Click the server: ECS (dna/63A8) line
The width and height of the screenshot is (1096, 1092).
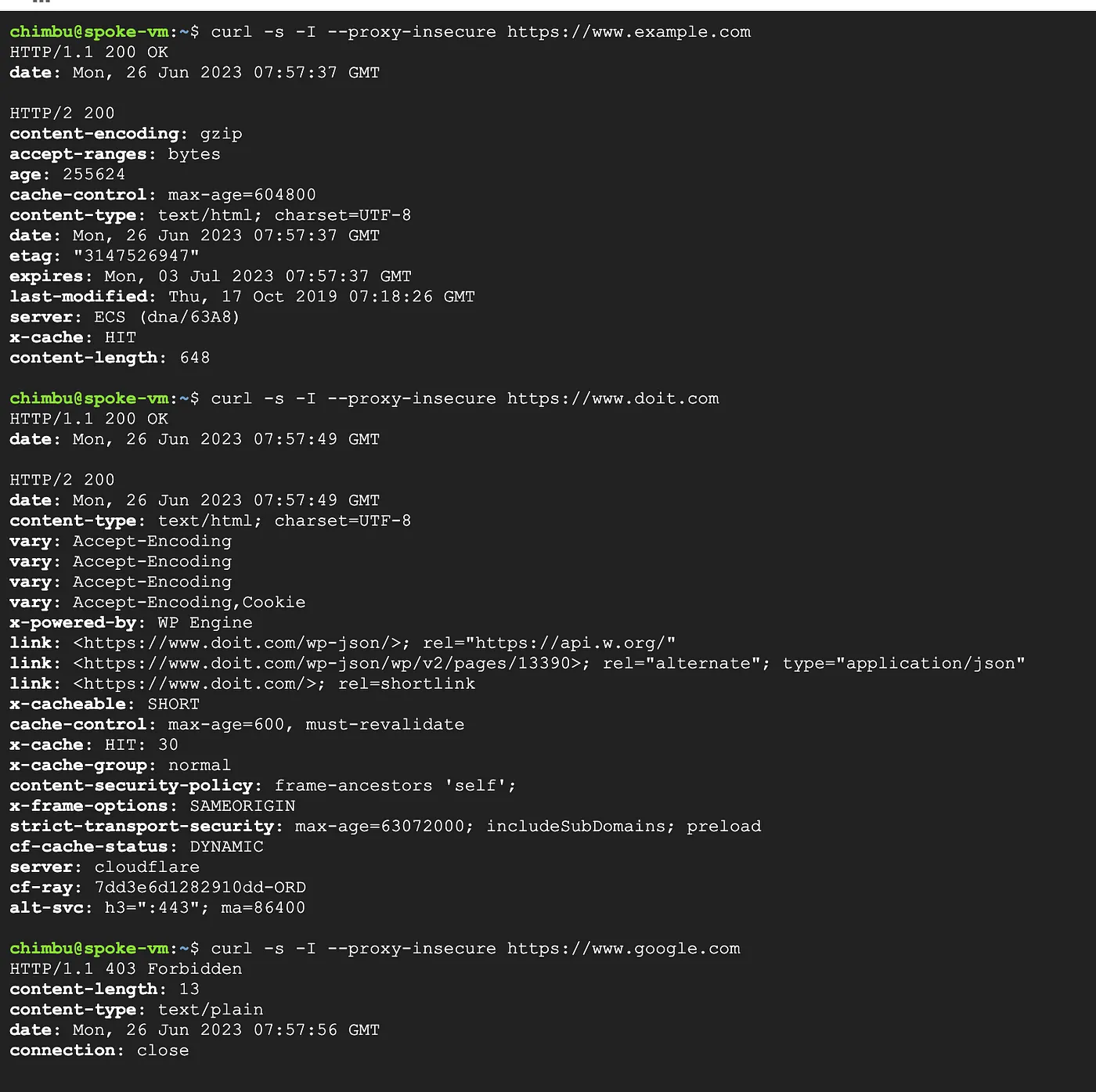tap(124, 317)
